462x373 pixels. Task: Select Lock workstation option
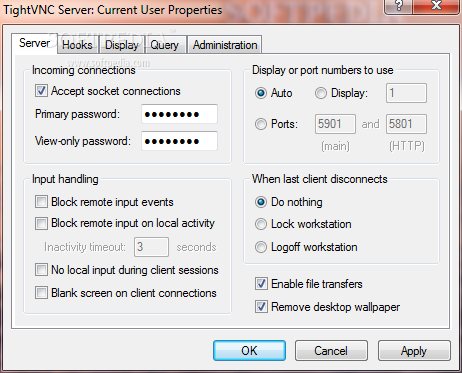[261, 224]
